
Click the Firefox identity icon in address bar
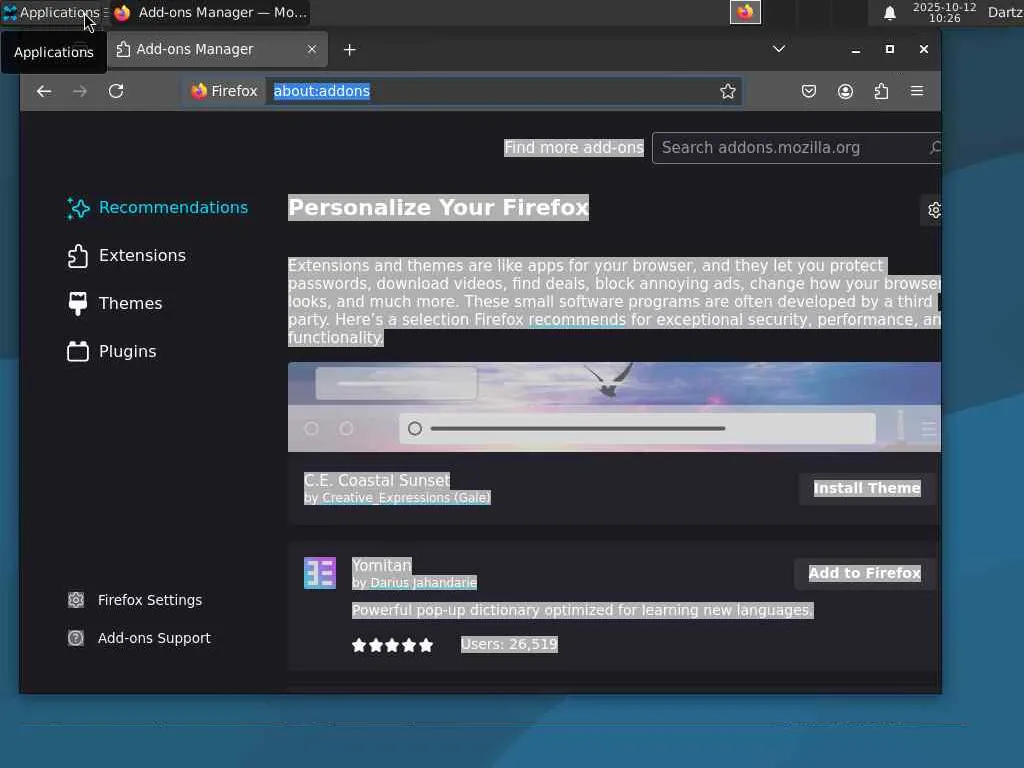(224, 91)
